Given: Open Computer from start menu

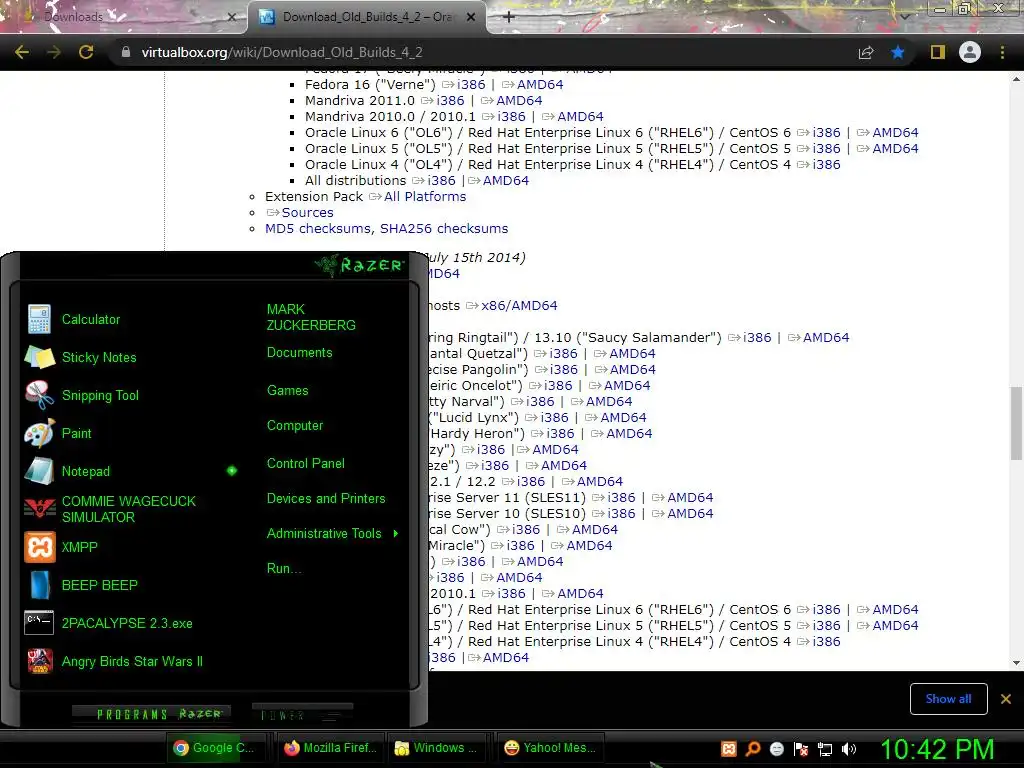Looking at the screenshot, I should pyautogui.click(x=295, y=426).
